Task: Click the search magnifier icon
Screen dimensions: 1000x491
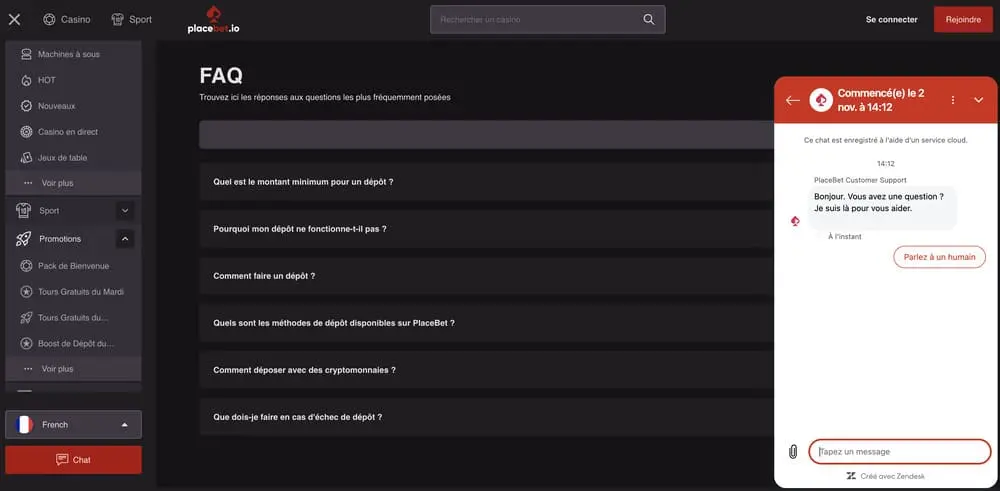Action: coord(649,19)
